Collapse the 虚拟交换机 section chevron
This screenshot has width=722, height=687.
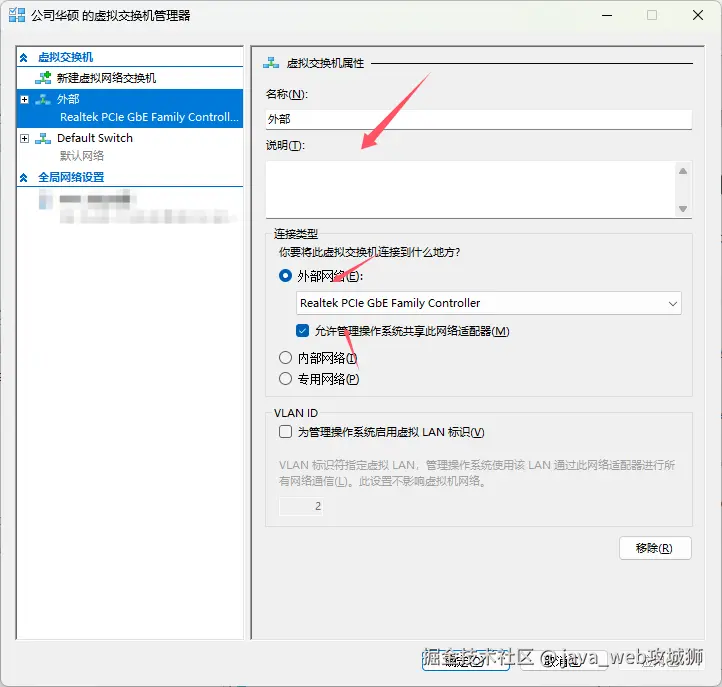[x=24, y=58]
